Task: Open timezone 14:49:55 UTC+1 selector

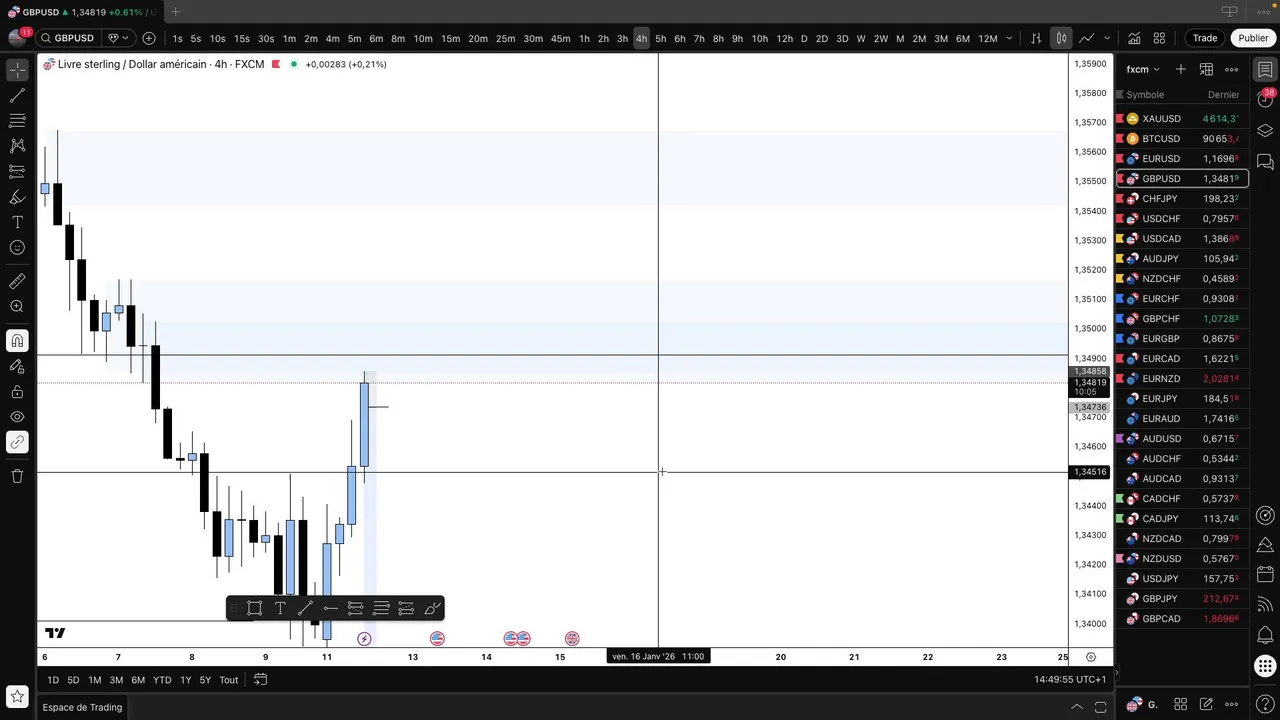Action: click(1070, 680)
